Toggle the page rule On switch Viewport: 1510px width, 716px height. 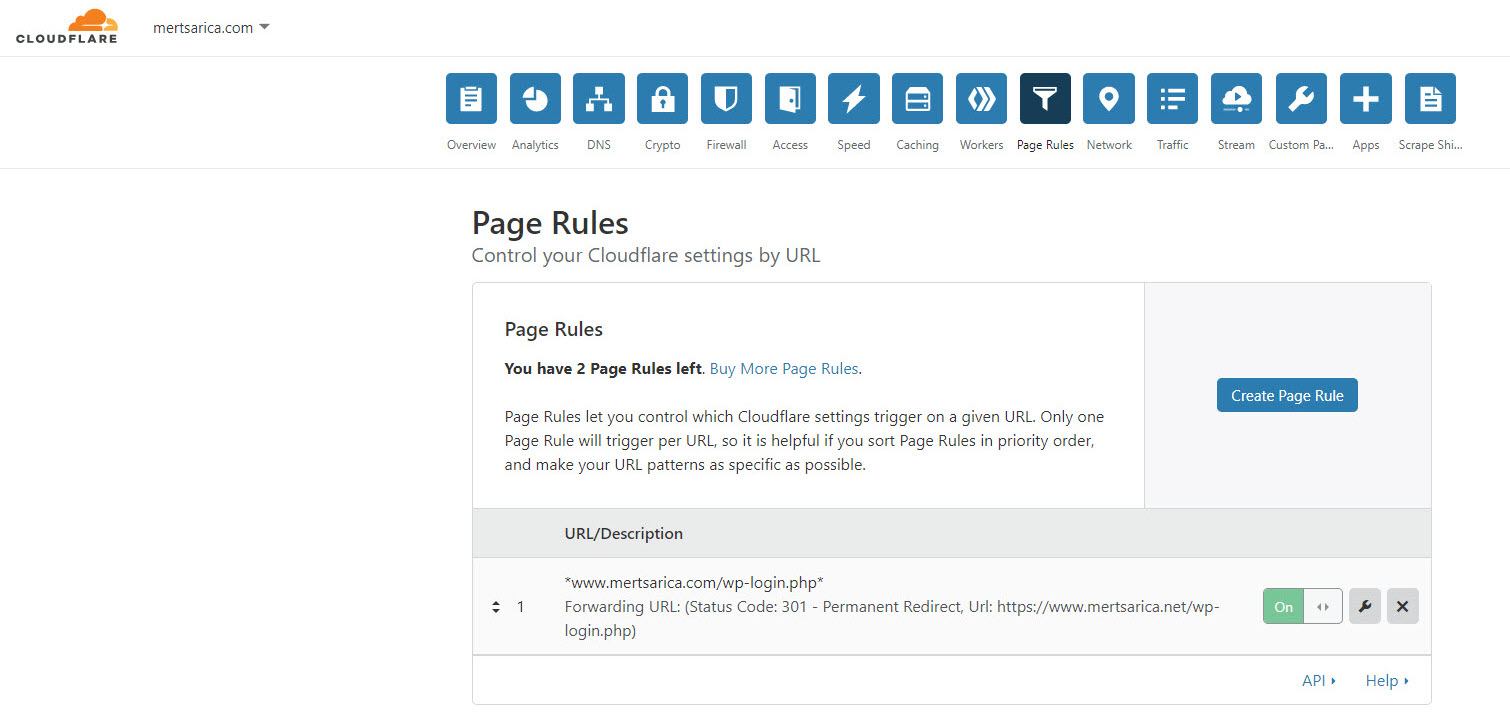1302,606
